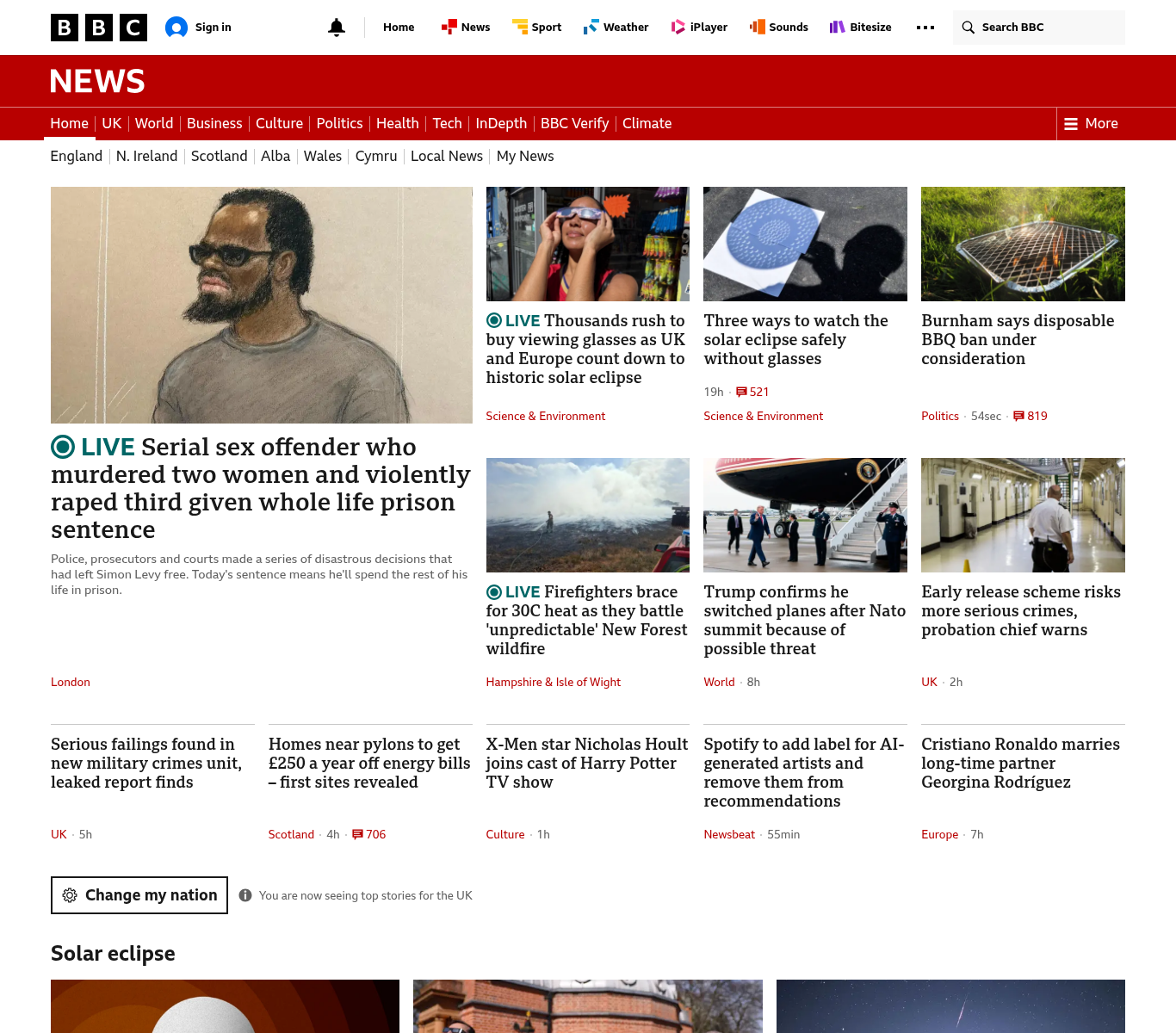Select the InDepth tab

point(501,124)
